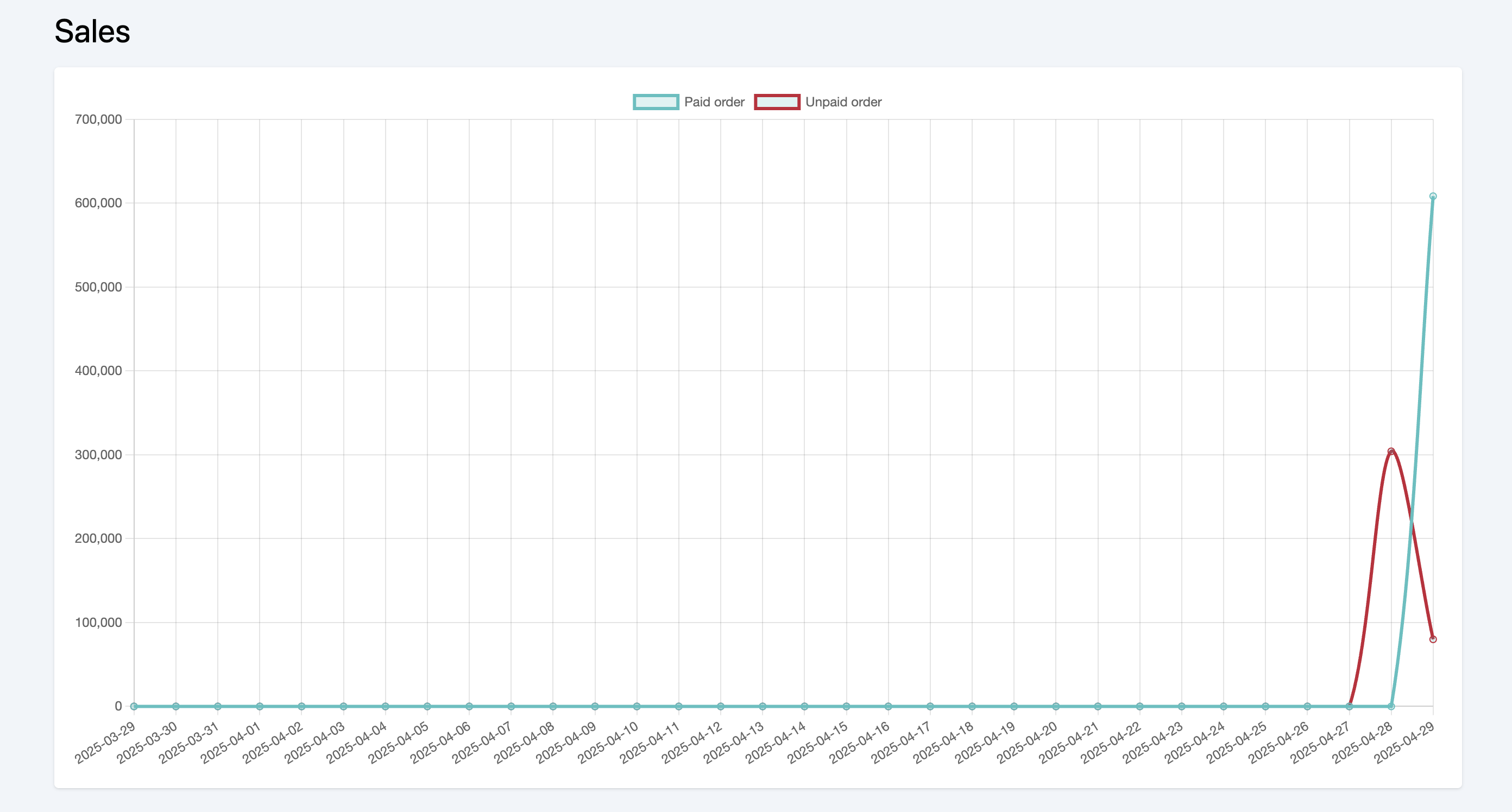Toggle the Unpaid order legend swatch
Screen dimensions: 1512x812
[777, 102]
